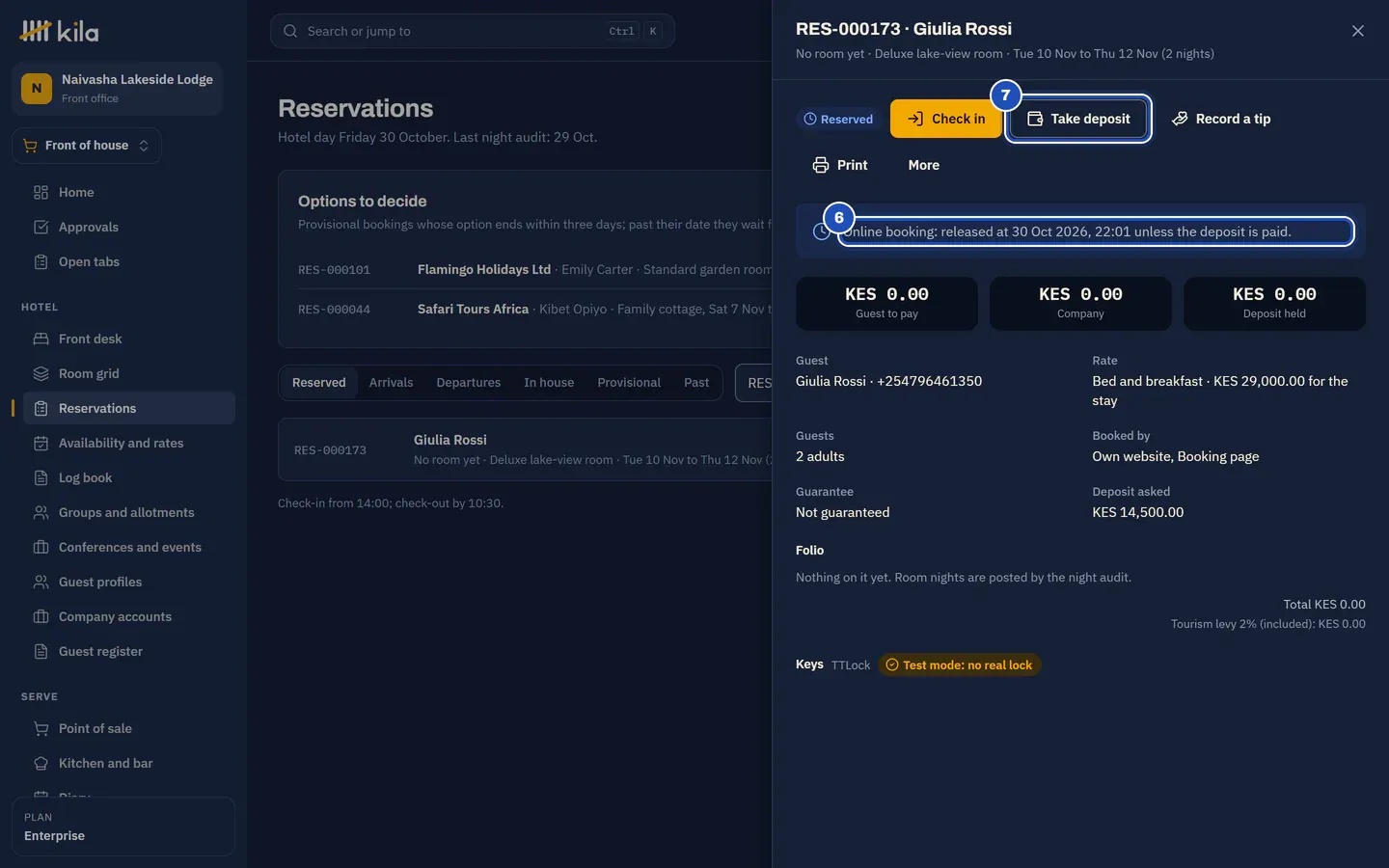The image size is (1389, 868).
Task: Click the Approvals checkmark icon
Action: [41, 227]
